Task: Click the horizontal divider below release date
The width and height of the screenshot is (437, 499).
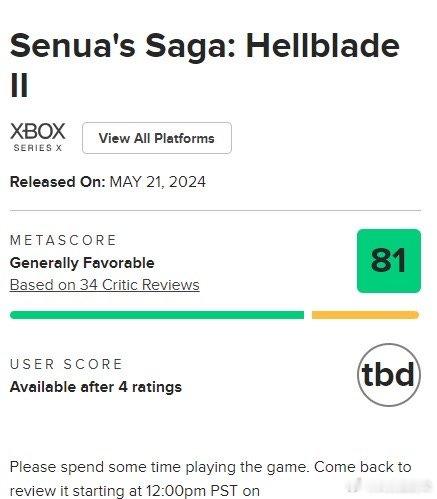Action: coord(215,211)
